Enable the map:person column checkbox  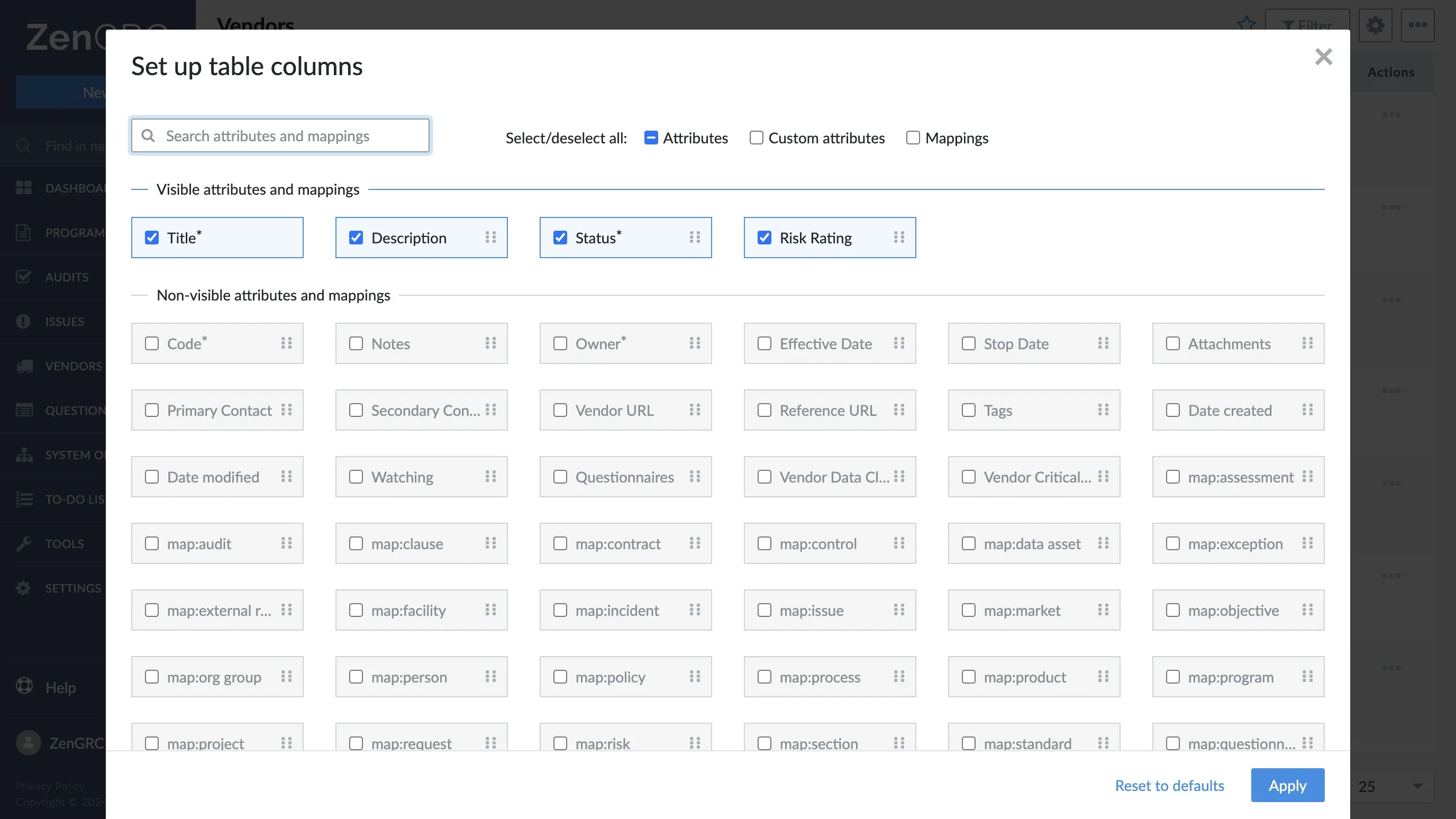(x=356, y=677)
